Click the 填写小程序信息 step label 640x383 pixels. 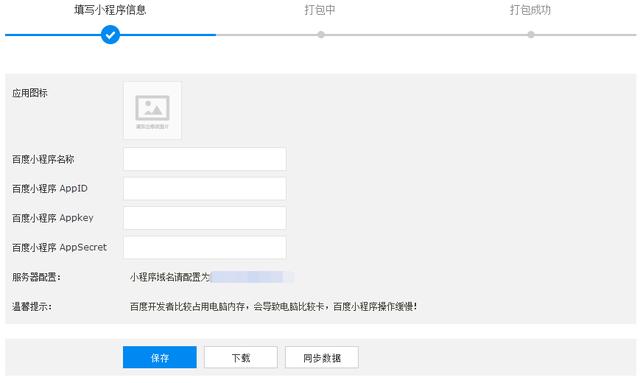tap(110, 10)
